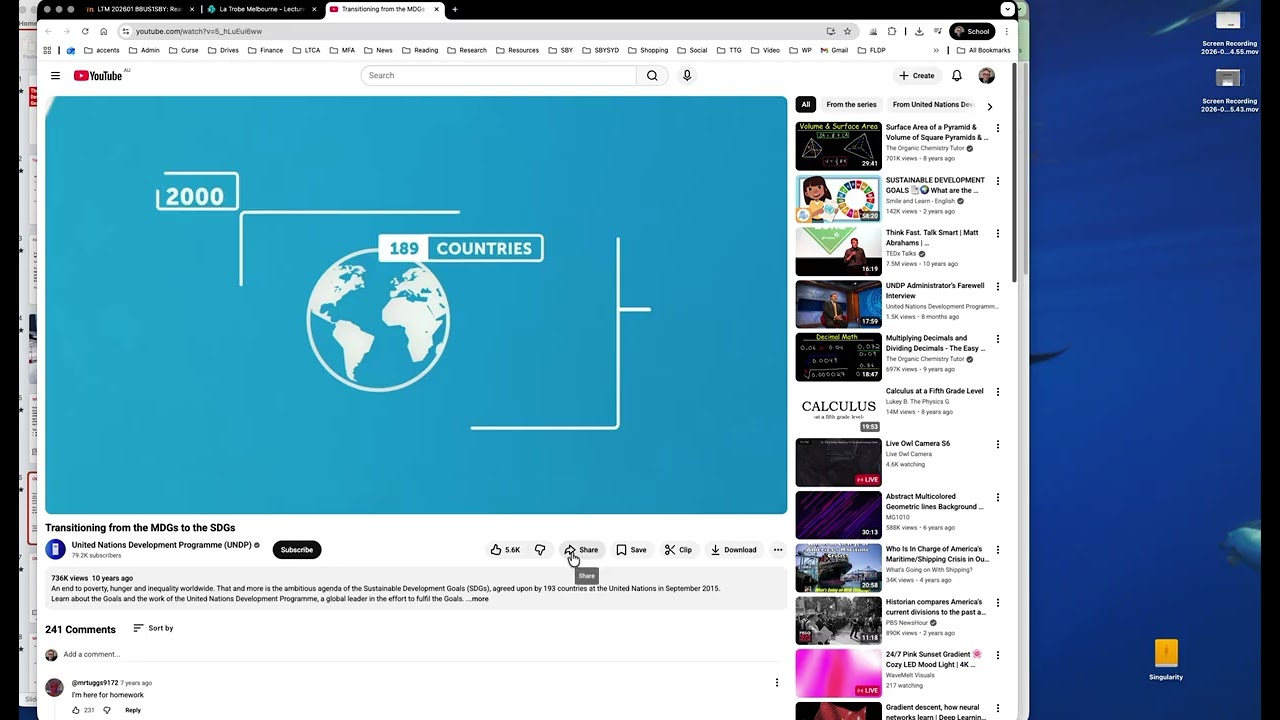This screenshot has width=1280, height=720.
Task: Open options for Live Owl Camera S6
Action: [x=997, y=445]
